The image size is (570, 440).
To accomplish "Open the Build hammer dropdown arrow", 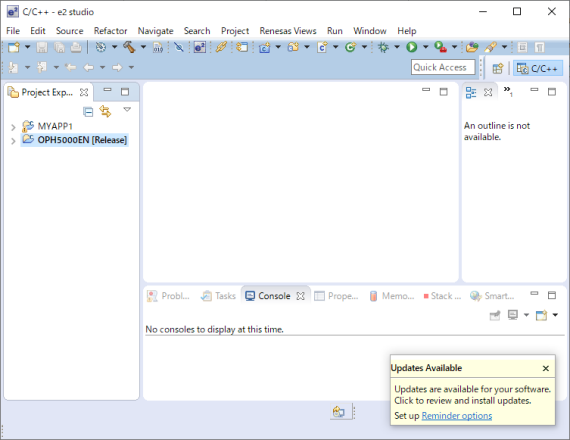I will 143,47.
